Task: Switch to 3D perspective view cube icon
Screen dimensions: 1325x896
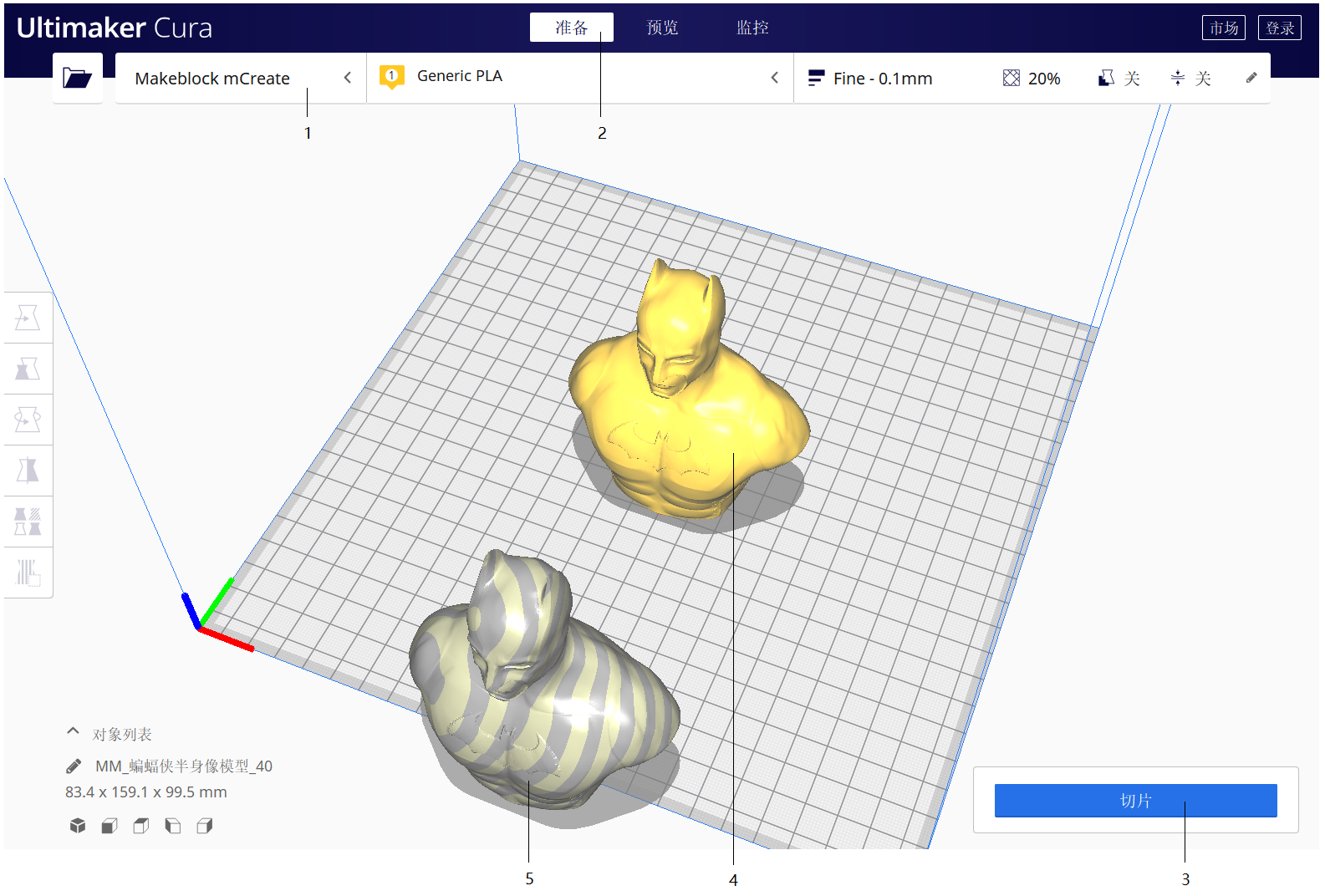Action: click(x=78, y=826)
